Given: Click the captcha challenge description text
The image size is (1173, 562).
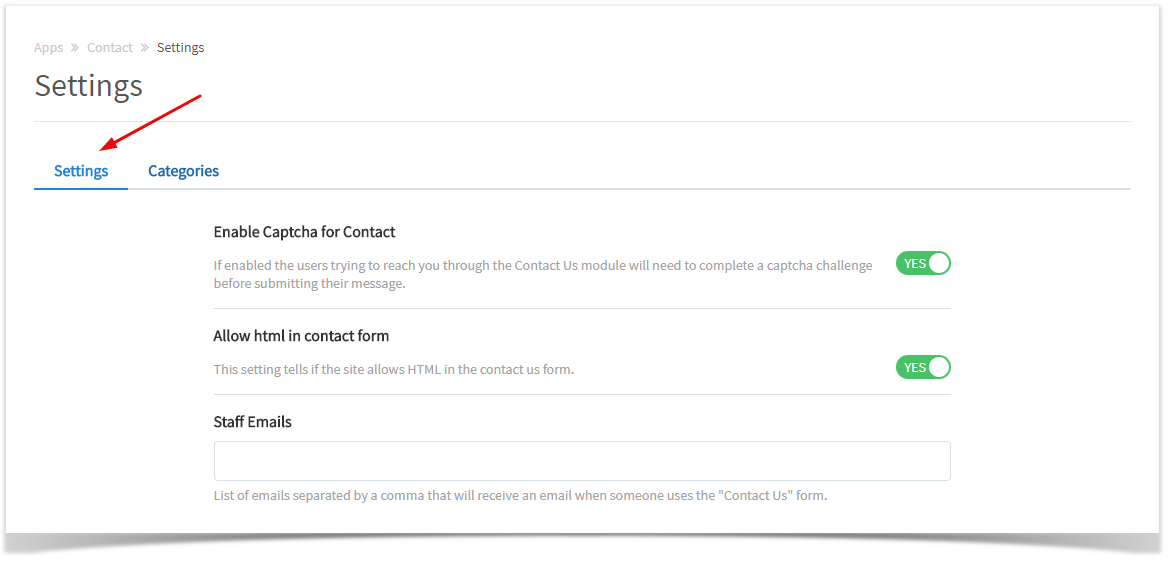Looking at the screenshot, I should (542, 274).
